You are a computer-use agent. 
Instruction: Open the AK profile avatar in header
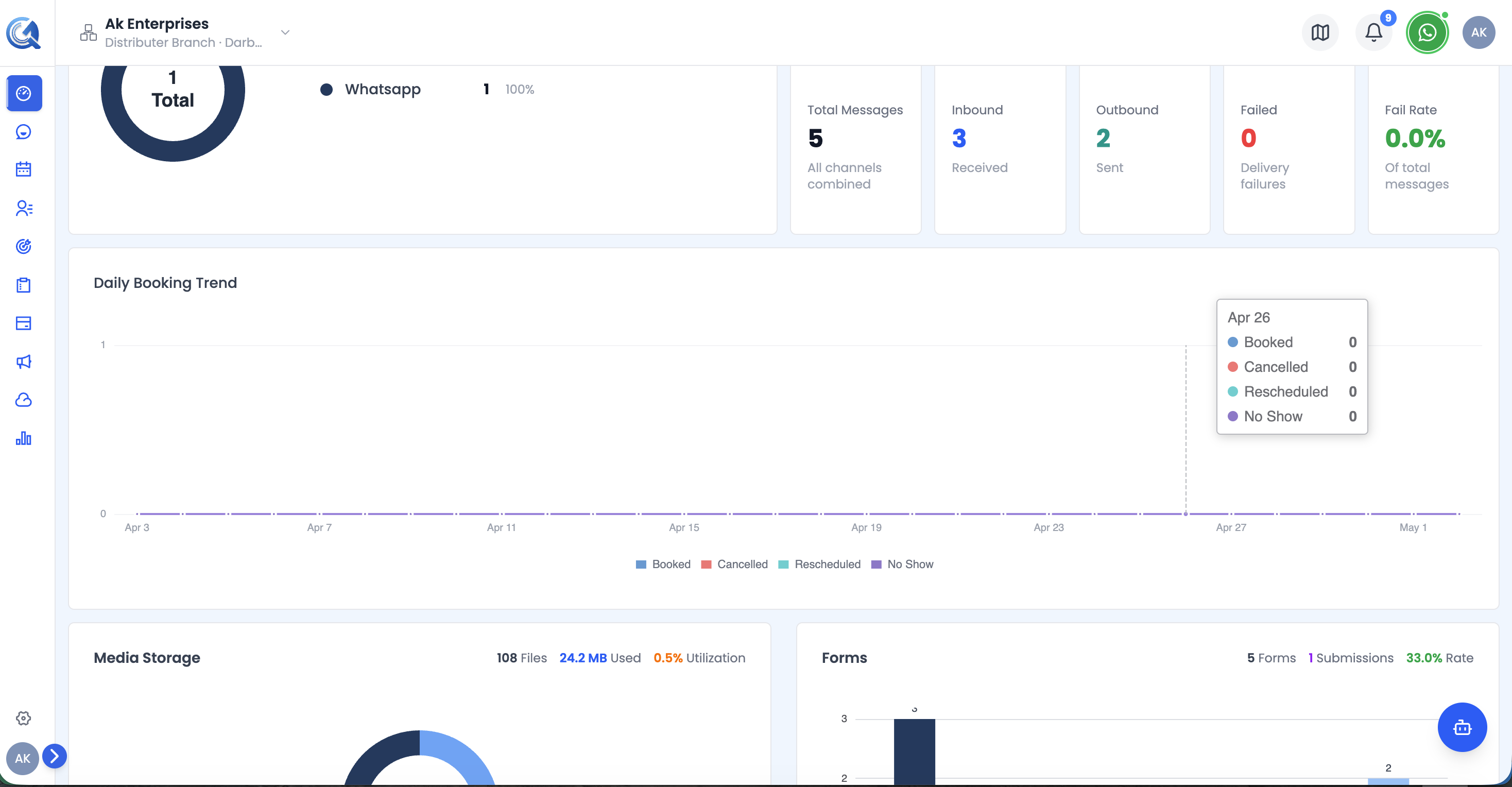[1479, 32]
